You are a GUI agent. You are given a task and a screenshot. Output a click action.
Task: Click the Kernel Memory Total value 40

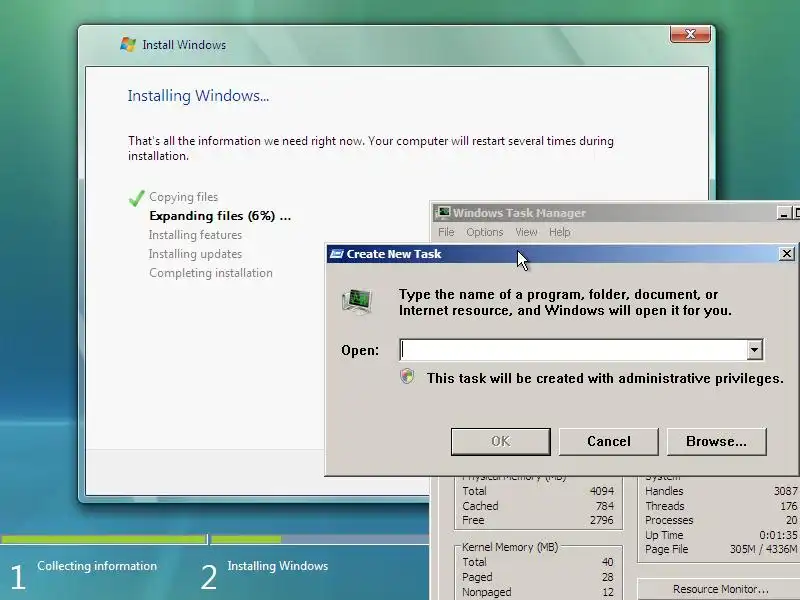click(607, 562)
